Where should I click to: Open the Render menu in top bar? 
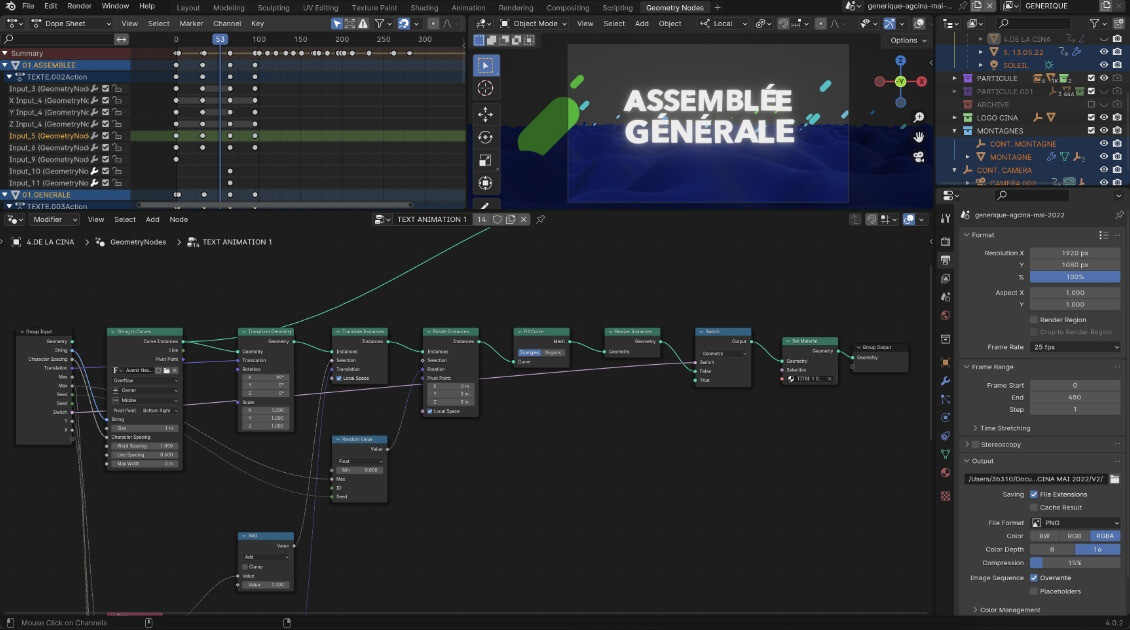pos(79,6)
